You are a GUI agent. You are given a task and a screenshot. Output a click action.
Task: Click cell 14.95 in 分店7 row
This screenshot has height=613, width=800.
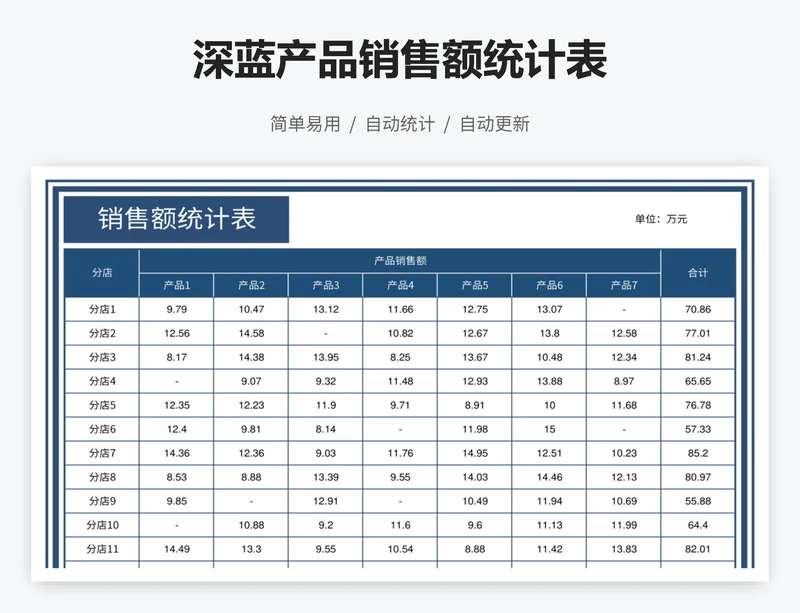474,453
